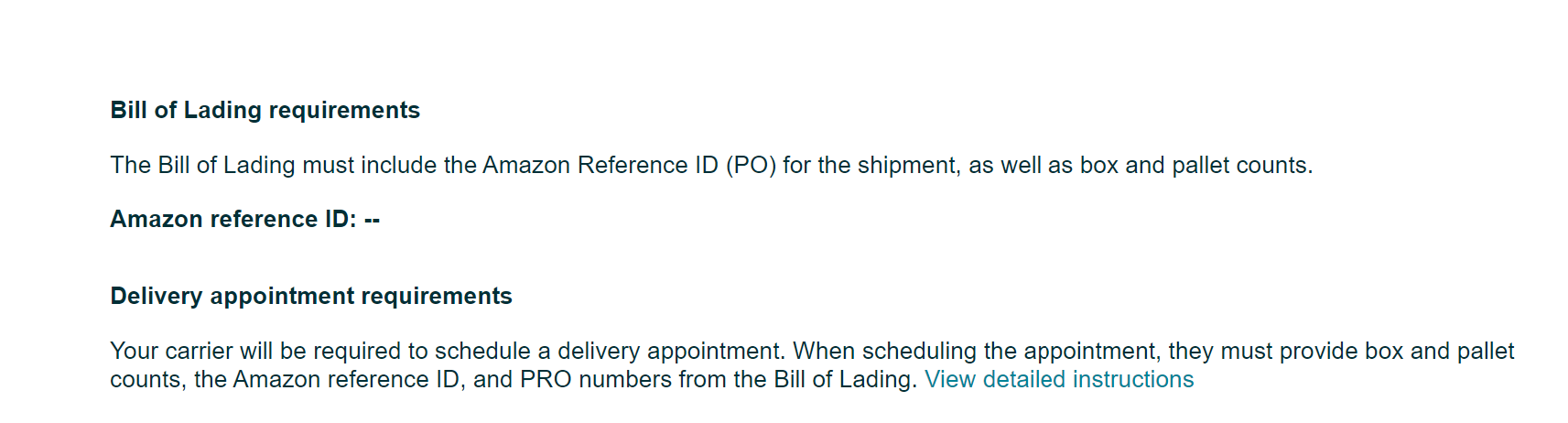Click the double-dash Amazon reference ID value
Screen dimensions: 1568x423
click(372, 219)
